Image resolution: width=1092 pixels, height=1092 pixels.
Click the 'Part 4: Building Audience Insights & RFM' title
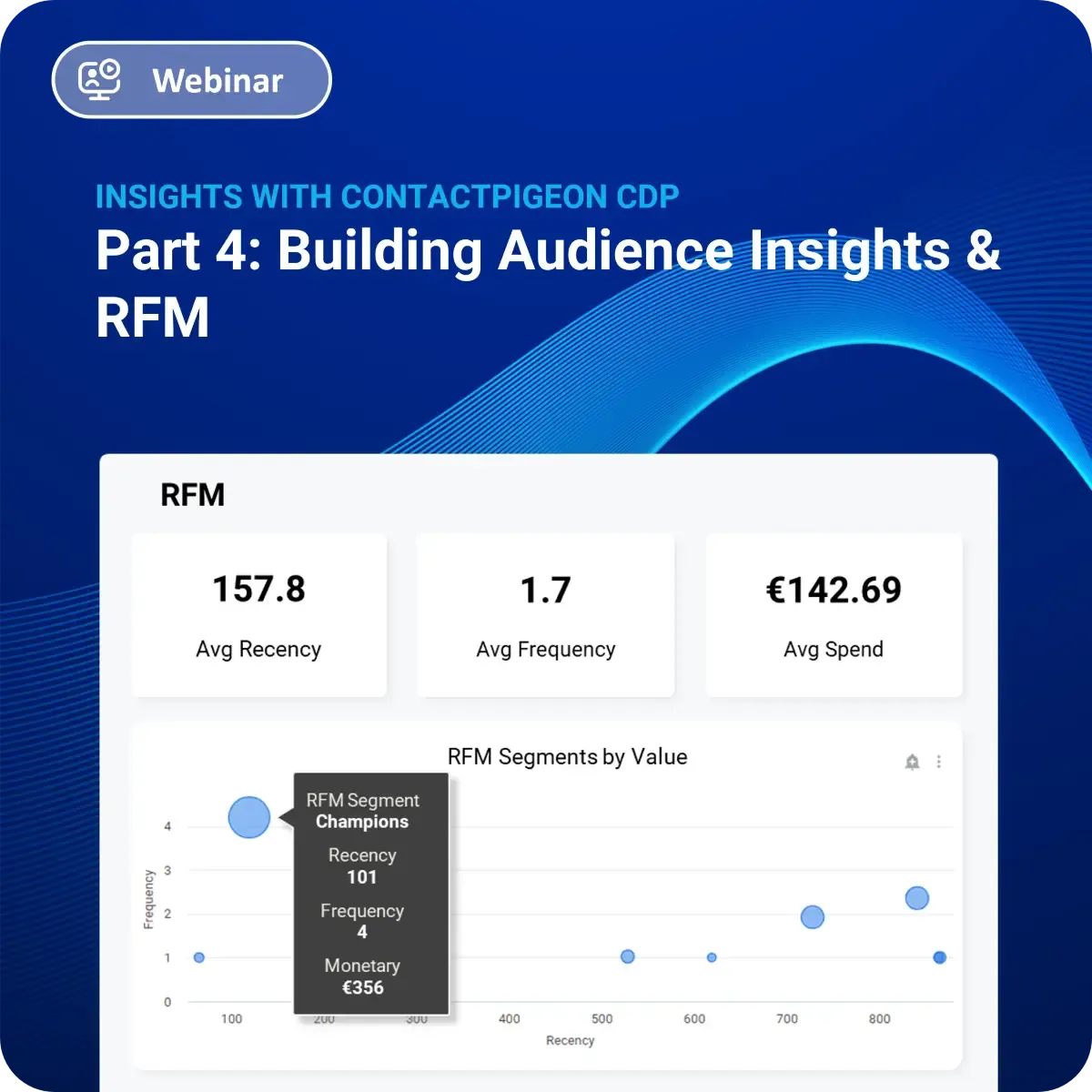548,283
